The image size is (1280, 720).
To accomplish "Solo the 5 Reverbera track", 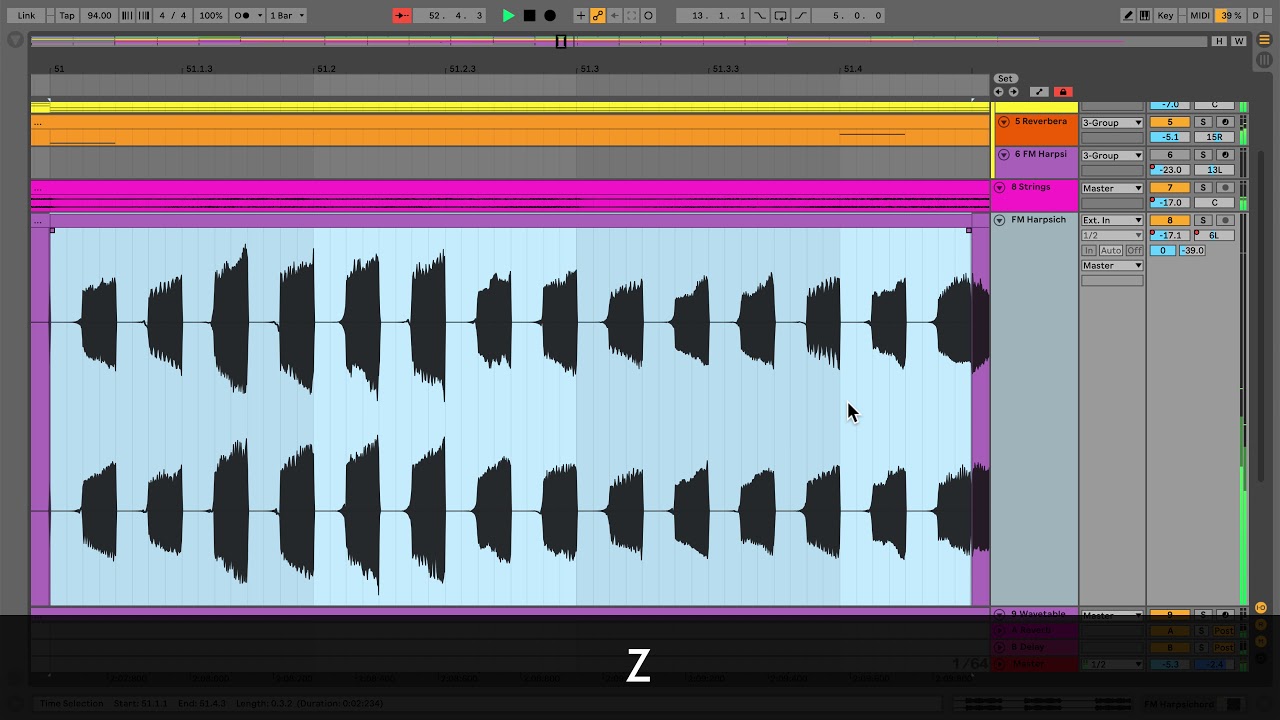I will (1203, 122).
